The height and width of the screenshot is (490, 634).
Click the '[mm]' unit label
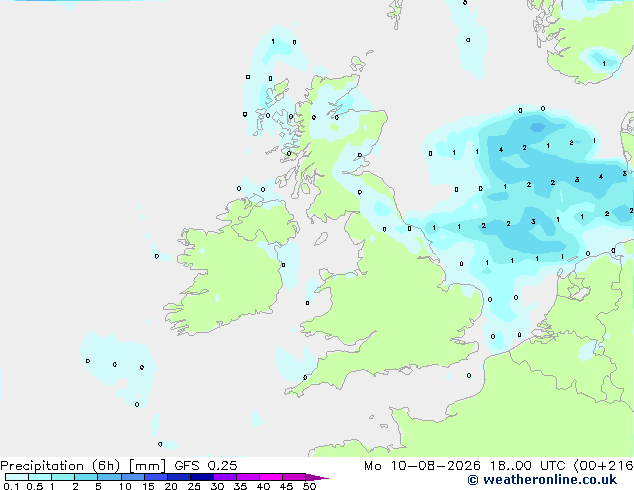pyautogui.click(x=147, y=466)
